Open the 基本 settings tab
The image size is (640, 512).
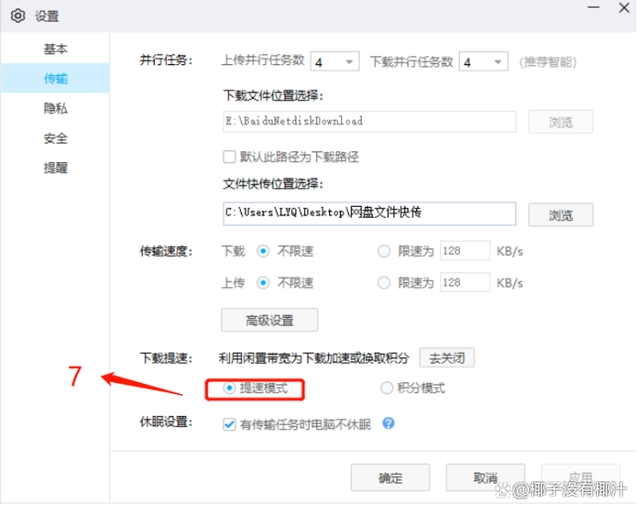[56, 49]
